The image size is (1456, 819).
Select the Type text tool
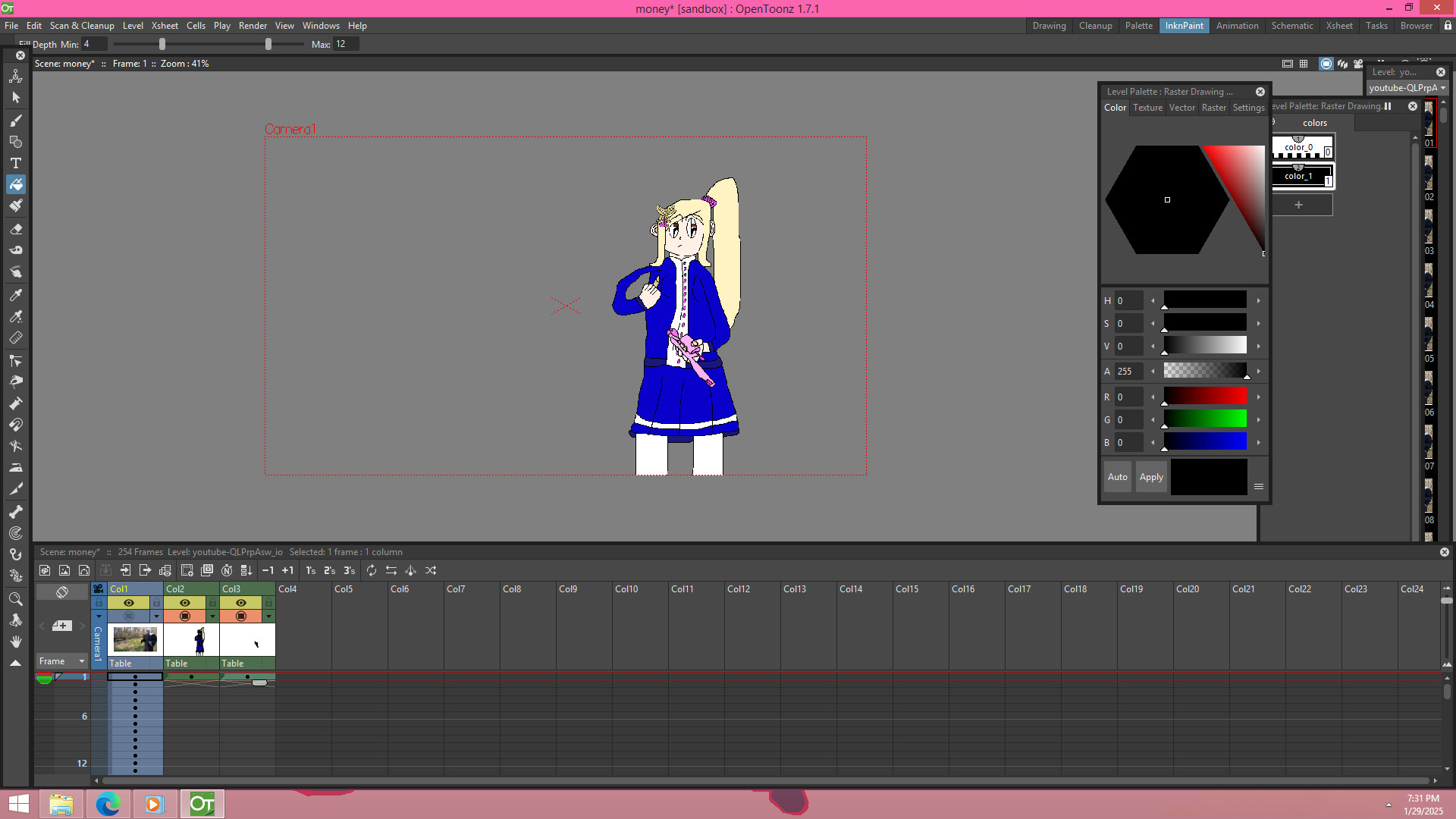(x=15, y=163)
